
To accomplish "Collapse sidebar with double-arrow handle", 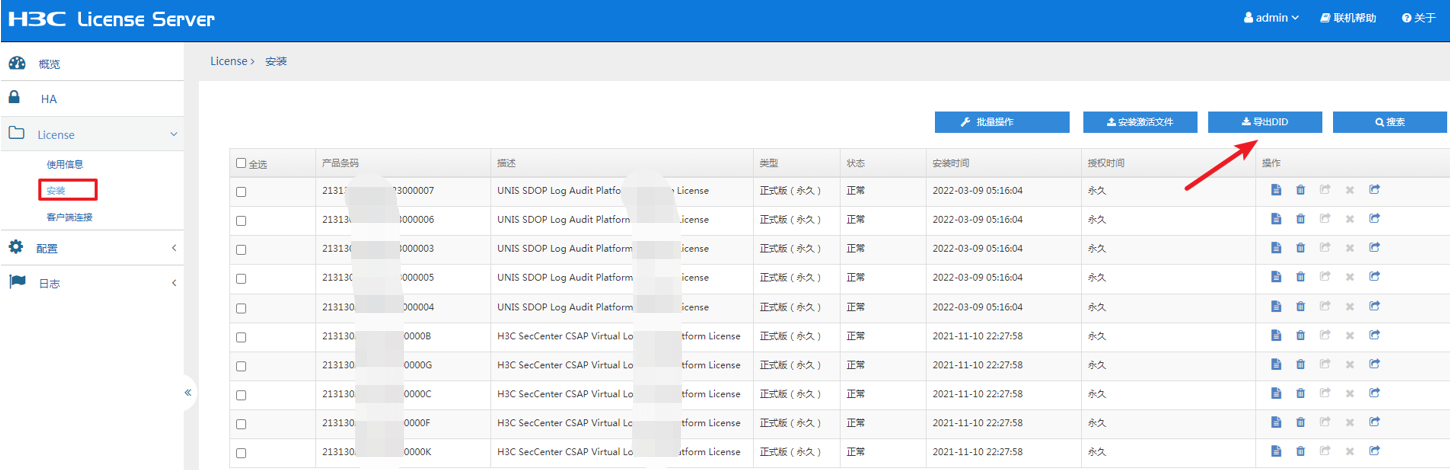I will point(188,393).
